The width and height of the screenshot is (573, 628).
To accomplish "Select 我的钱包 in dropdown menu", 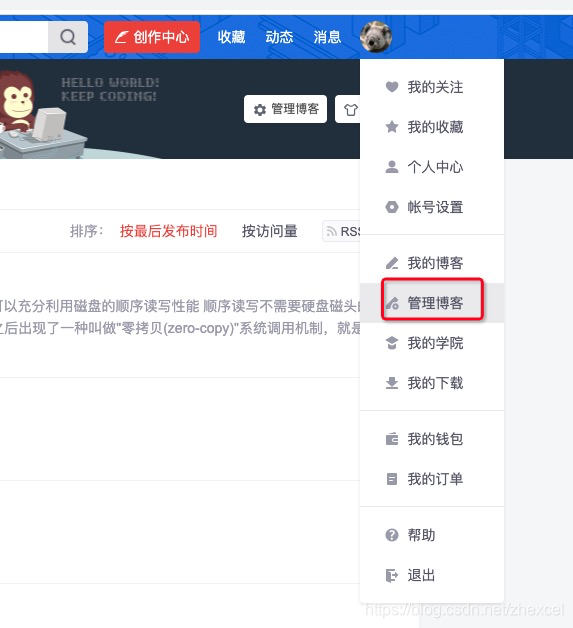I will [x=432, y=439].
